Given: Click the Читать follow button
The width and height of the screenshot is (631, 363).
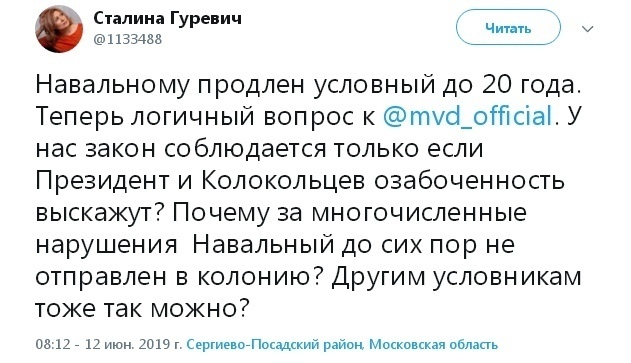Looking at the screenshot, I should tap(508, 28).
